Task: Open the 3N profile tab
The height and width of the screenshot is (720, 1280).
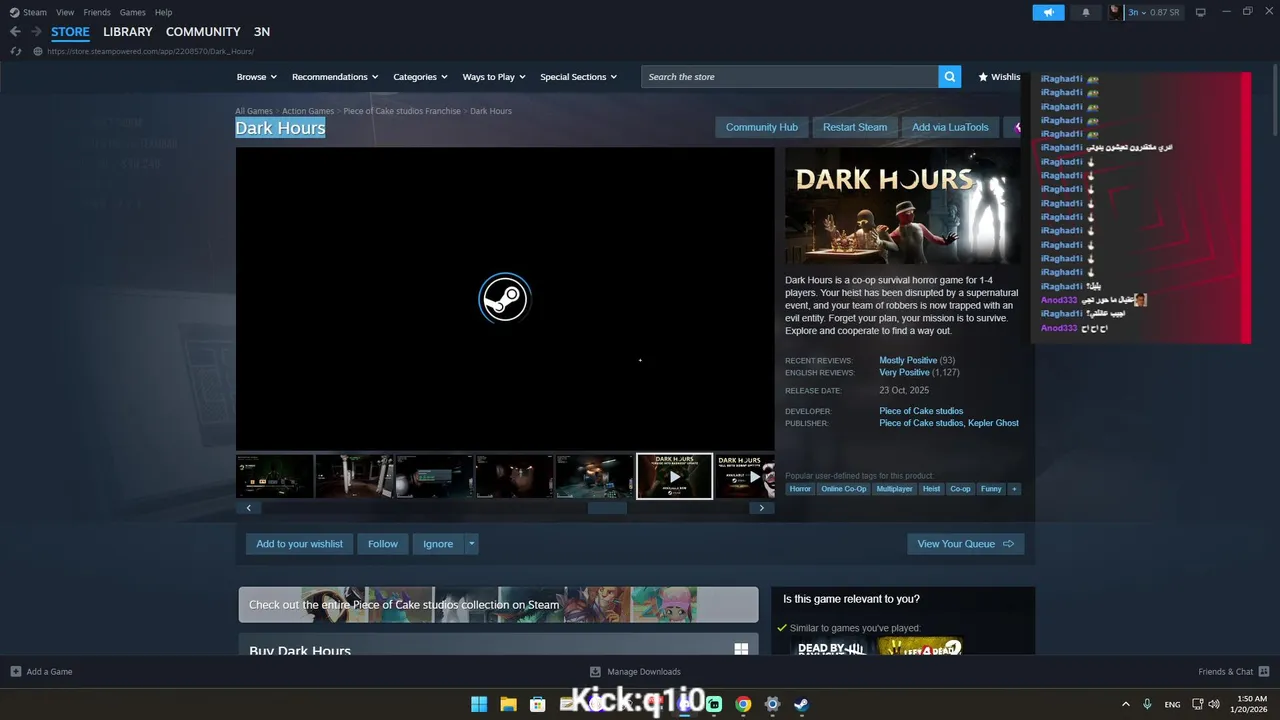Action: pyautogui.click(x=262, y=32)
